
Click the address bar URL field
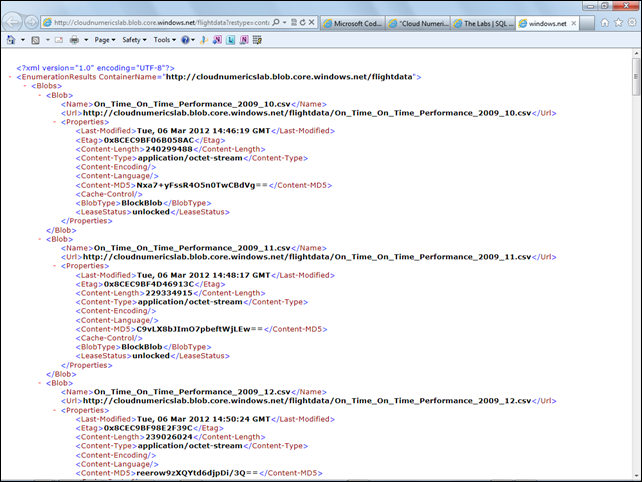[161, 23]
